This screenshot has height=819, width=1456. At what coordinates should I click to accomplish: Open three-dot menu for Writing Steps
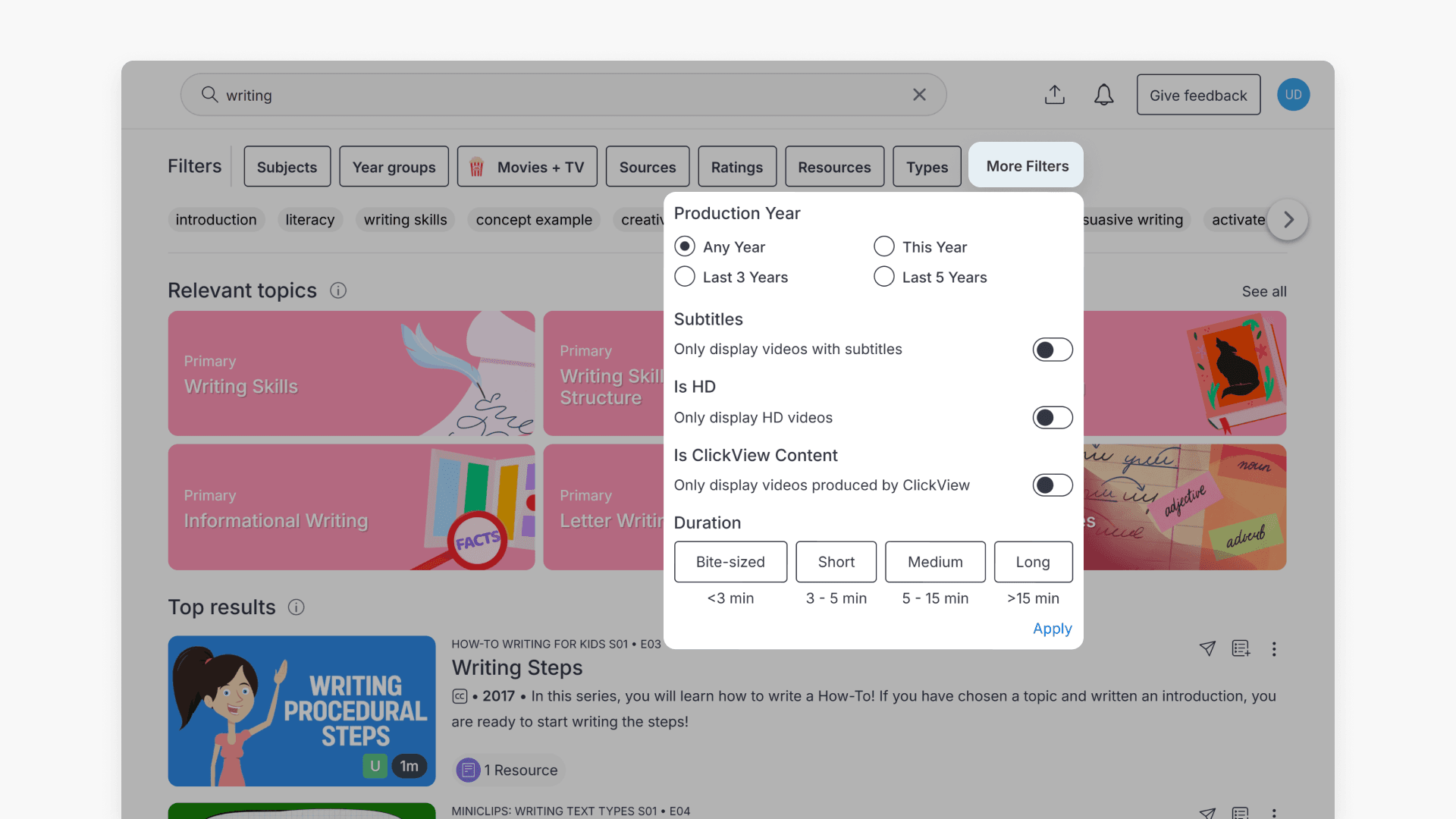pos(1274,649)
